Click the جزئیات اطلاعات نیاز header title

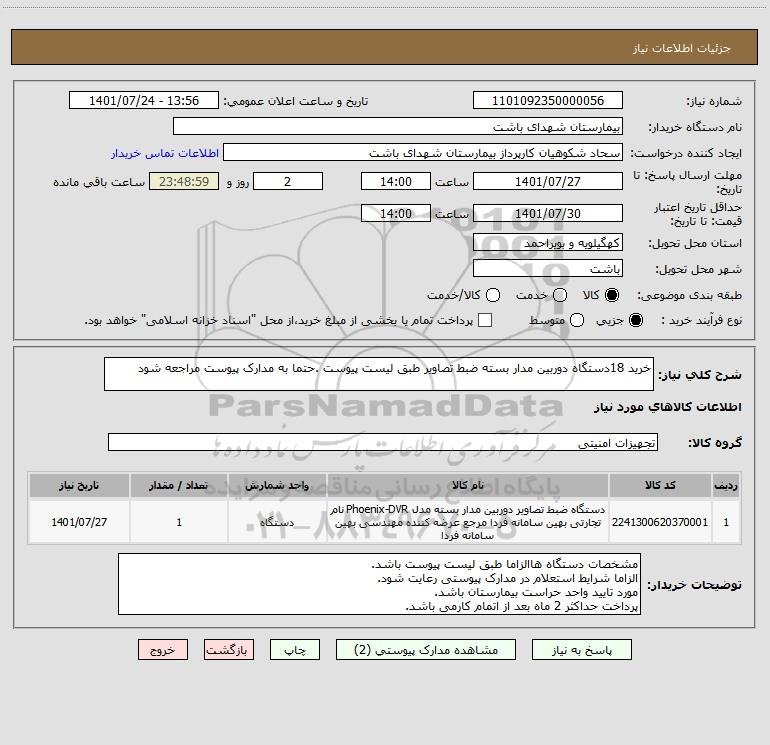tap(681, 48)
